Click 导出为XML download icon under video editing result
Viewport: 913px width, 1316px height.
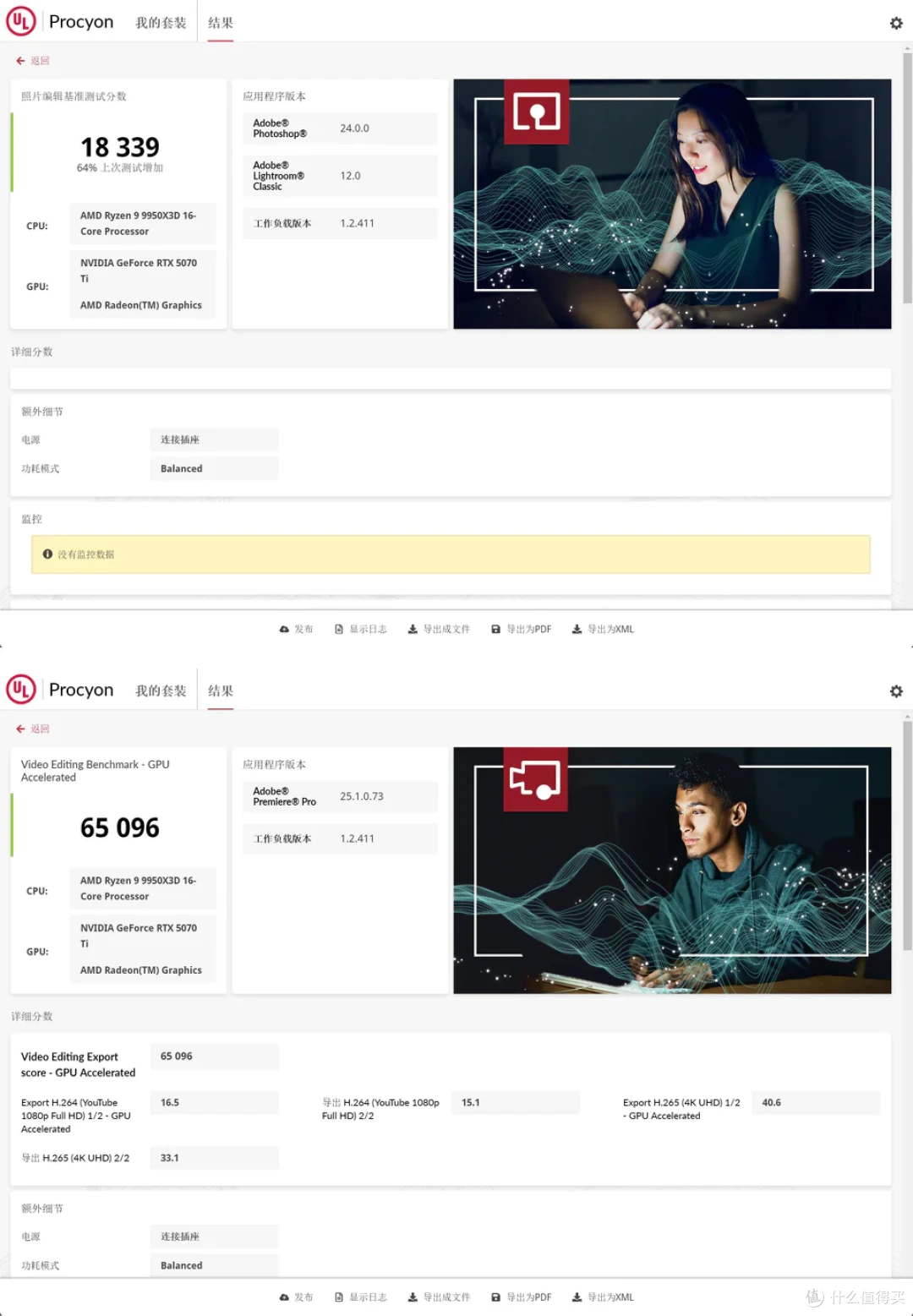tap(577, 1297)
